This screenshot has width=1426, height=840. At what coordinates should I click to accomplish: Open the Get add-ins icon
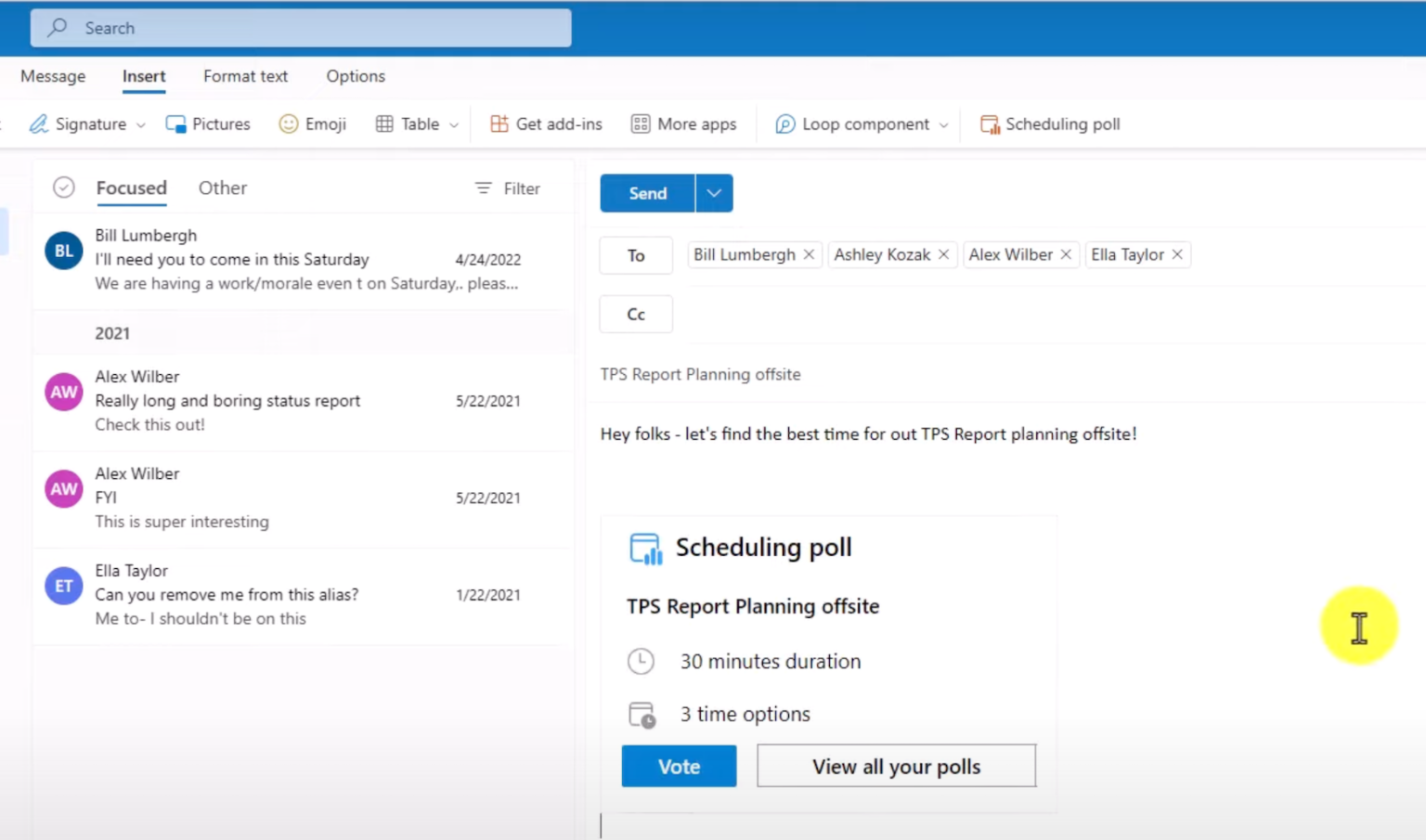[499, 123]
